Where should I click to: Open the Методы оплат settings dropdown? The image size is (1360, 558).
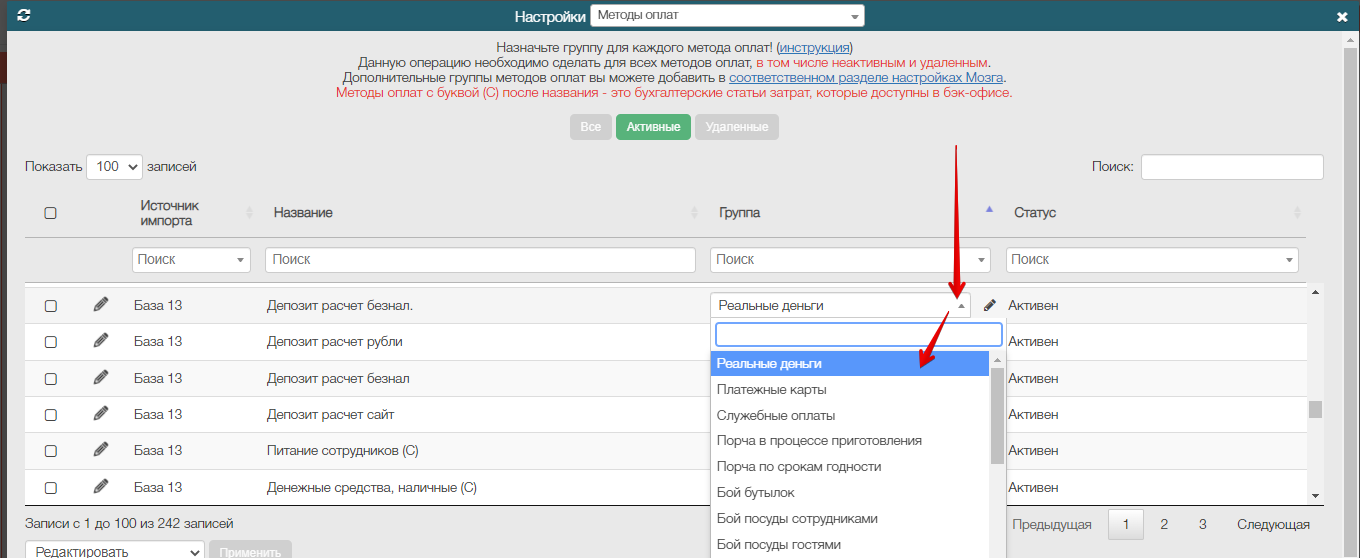point(727,16)
